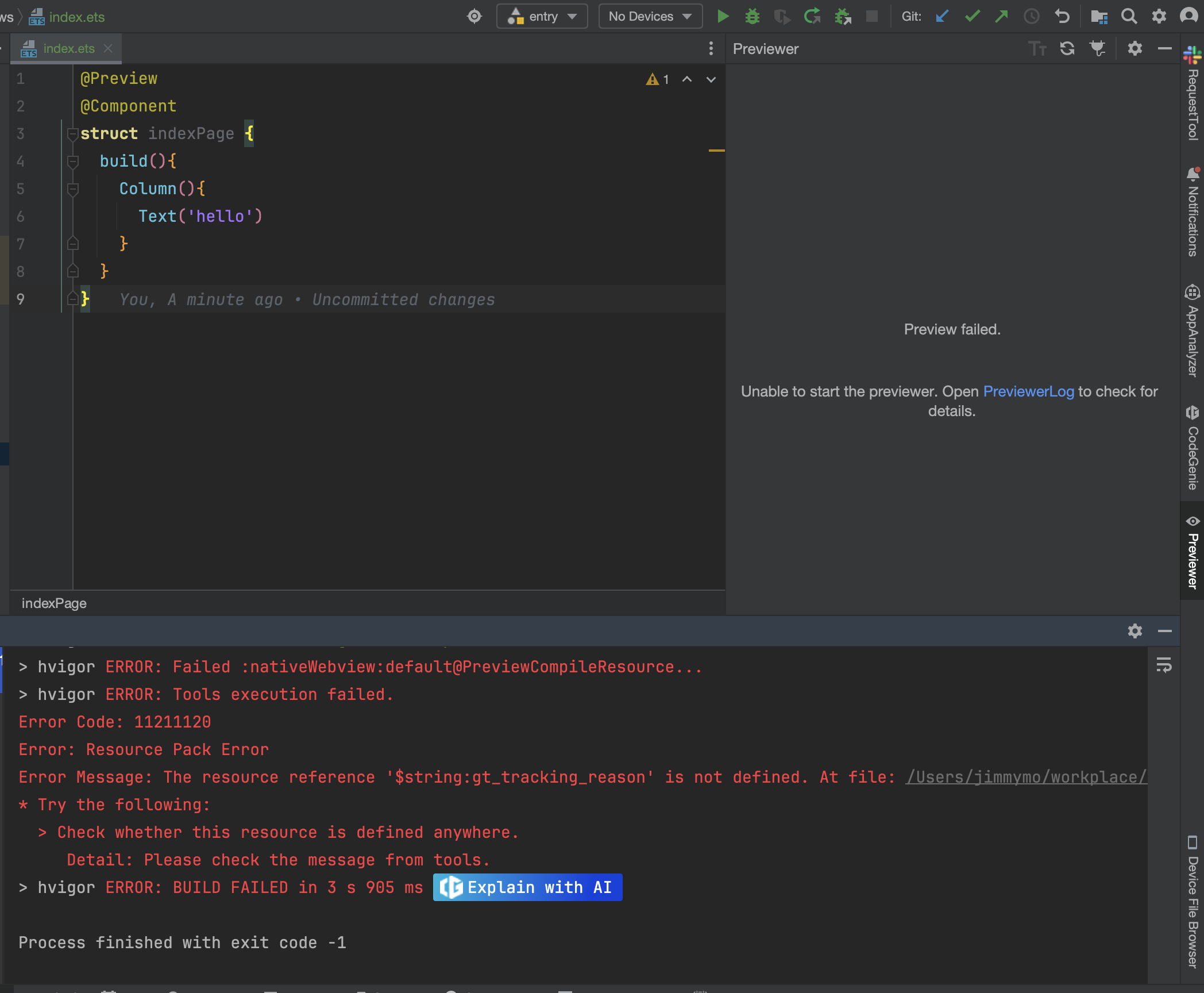Click the user account avatar icon

(x=1189, y=16)
